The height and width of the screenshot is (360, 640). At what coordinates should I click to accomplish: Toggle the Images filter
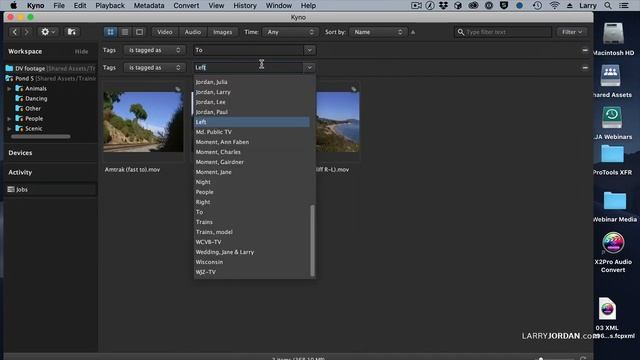click(x=222, y=32)
